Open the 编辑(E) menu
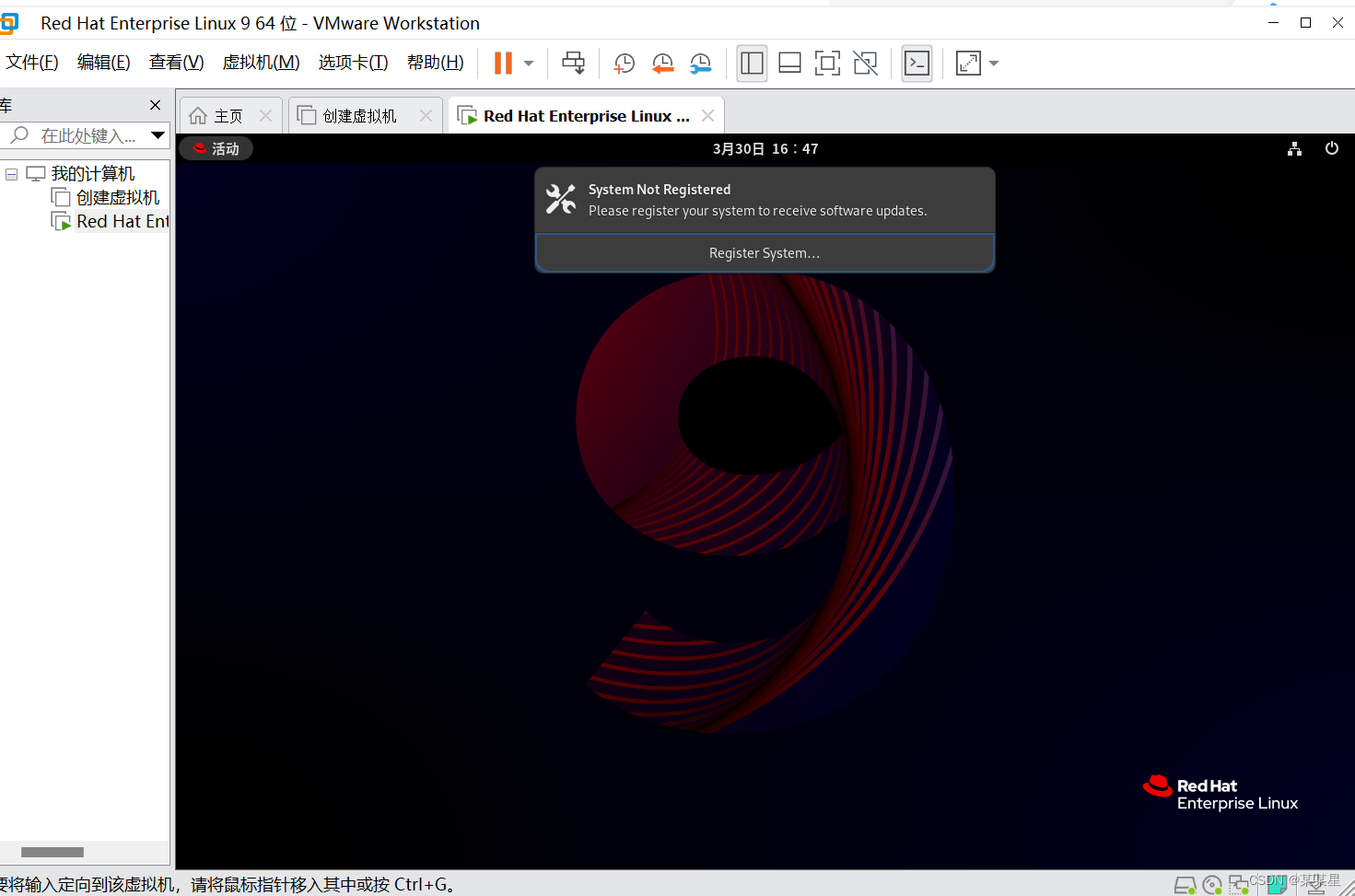Image resolution: width=1355 pixels, height=896 pixels. click(x=103, y=62)
